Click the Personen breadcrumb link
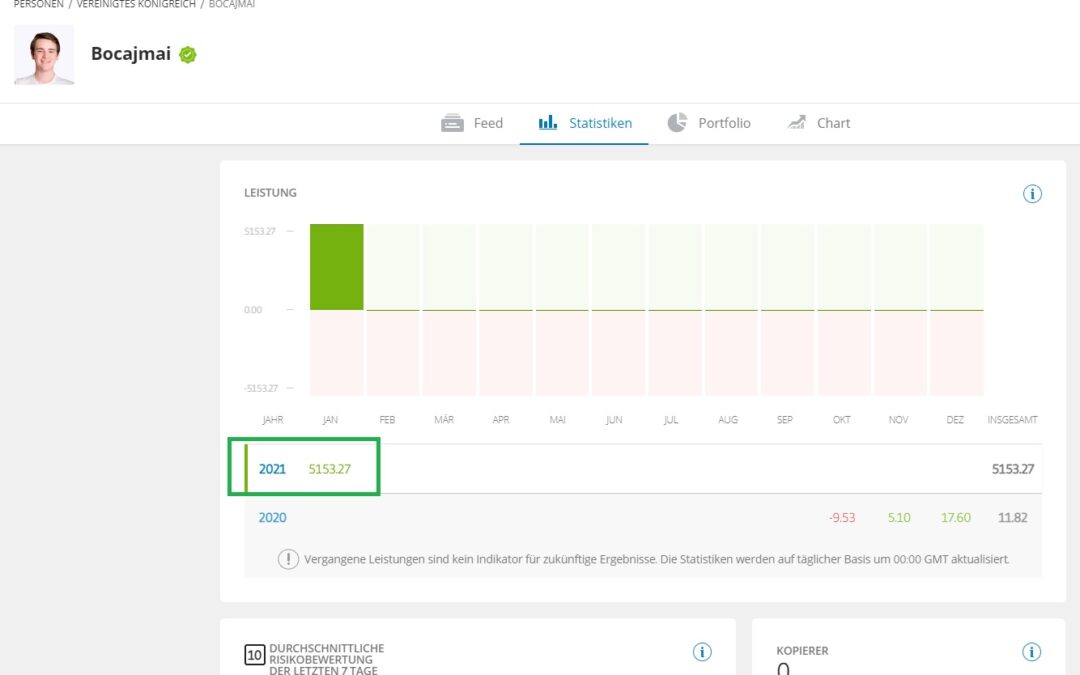Image resolution: width=1080 pixels, height=675 pixels. tap(38, 4)
